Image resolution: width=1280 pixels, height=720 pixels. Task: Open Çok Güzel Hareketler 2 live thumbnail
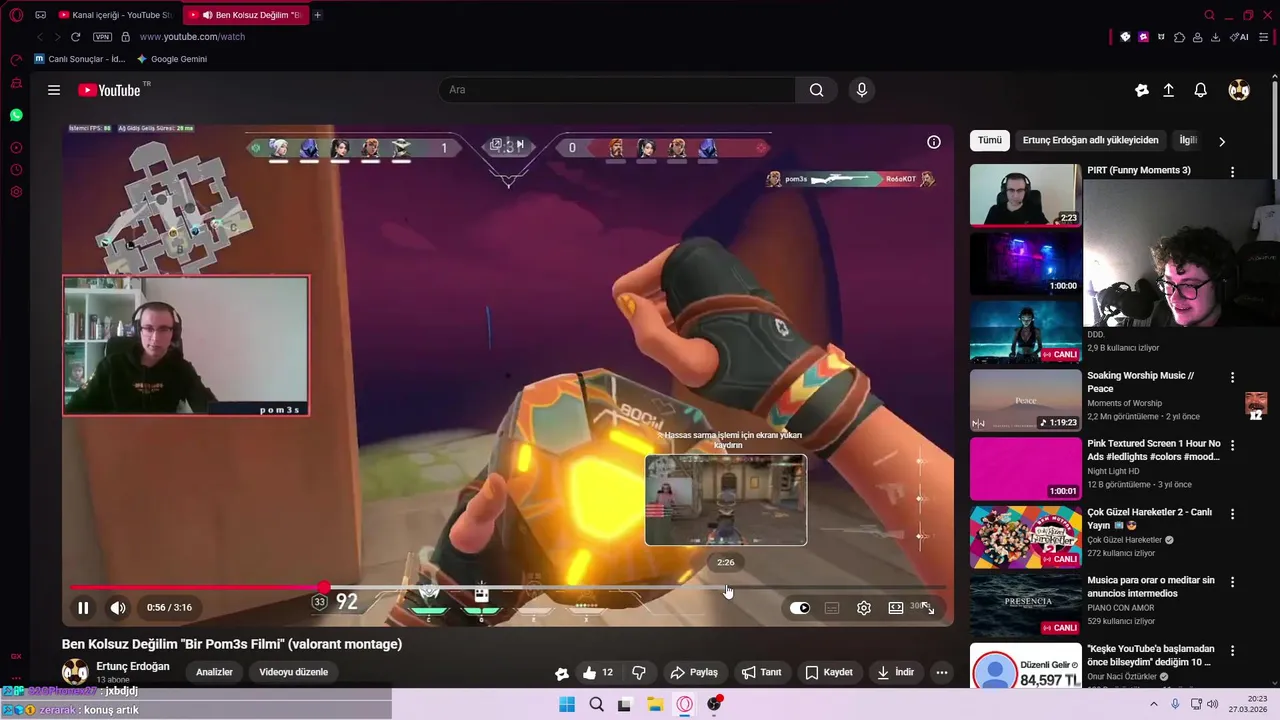[x=1026, y=537]
